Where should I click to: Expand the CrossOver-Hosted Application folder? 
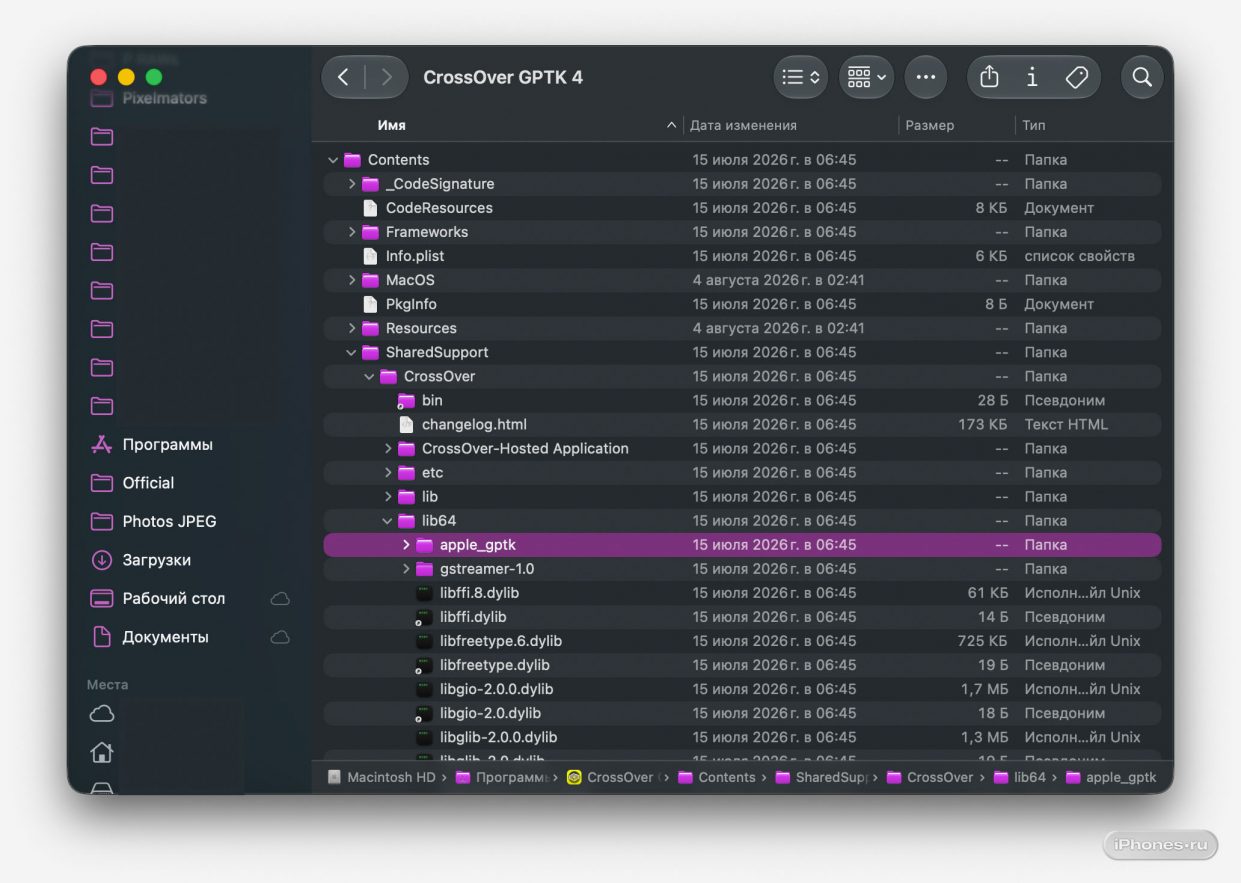pos(388,448)
